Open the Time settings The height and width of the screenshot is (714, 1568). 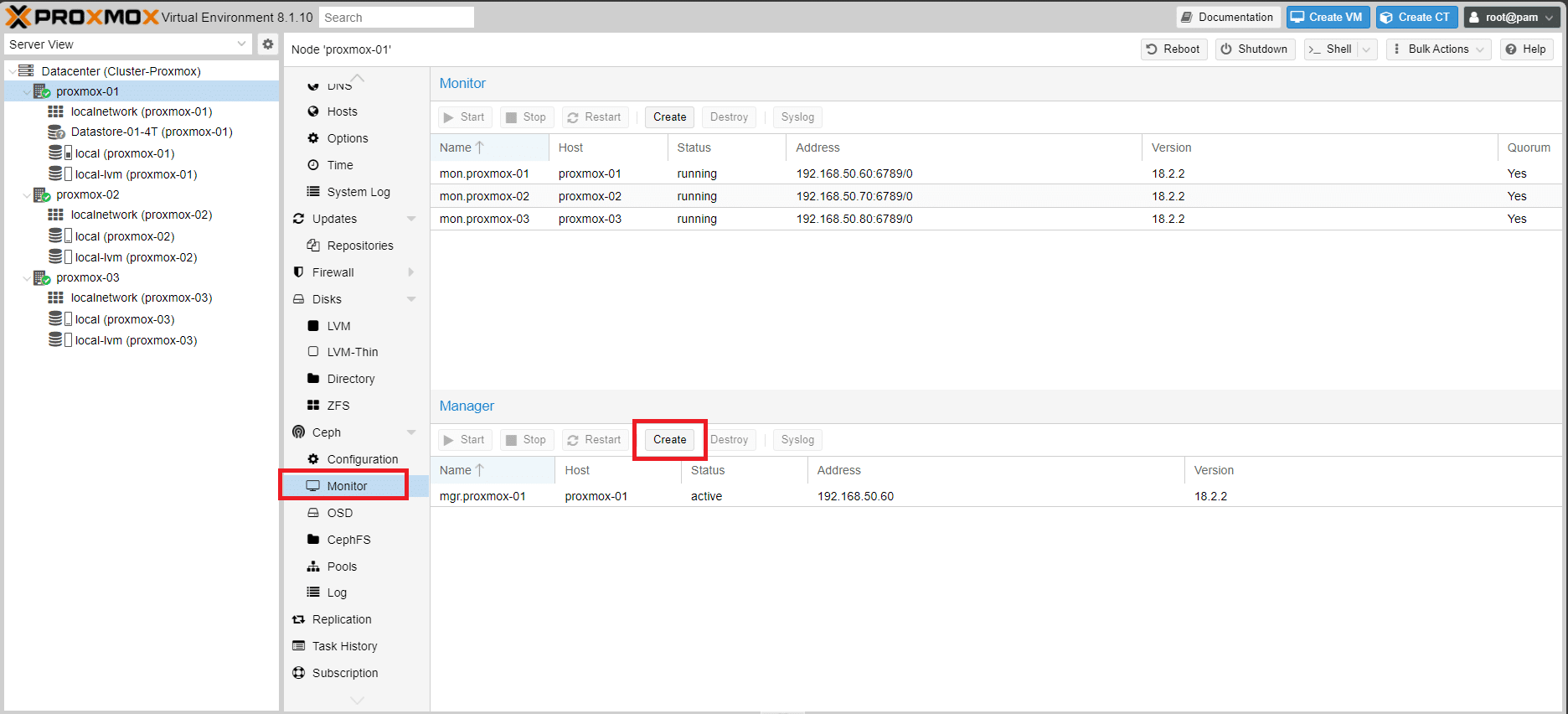[340, 165]
